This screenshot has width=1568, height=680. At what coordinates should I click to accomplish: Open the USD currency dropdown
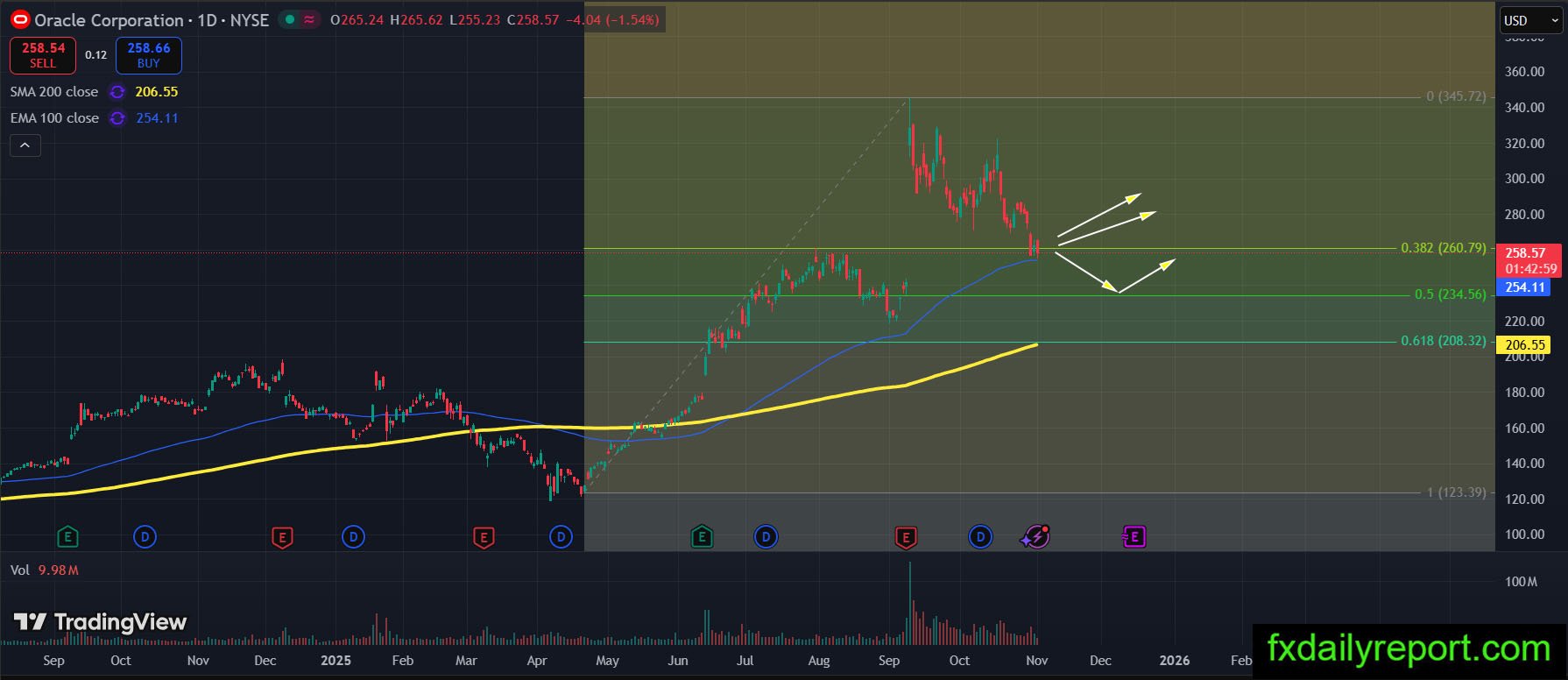(1531, 21)
